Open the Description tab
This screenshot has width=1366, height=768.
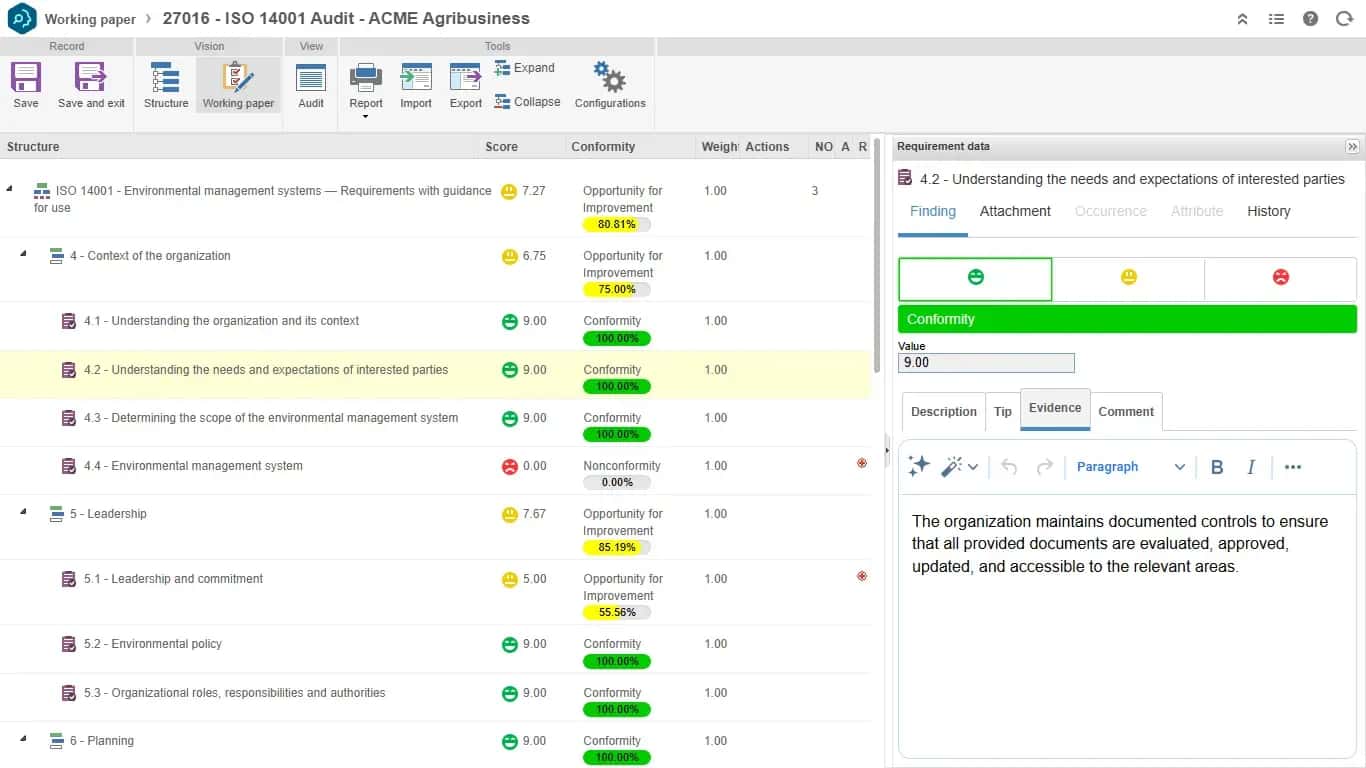click(943, 412)
